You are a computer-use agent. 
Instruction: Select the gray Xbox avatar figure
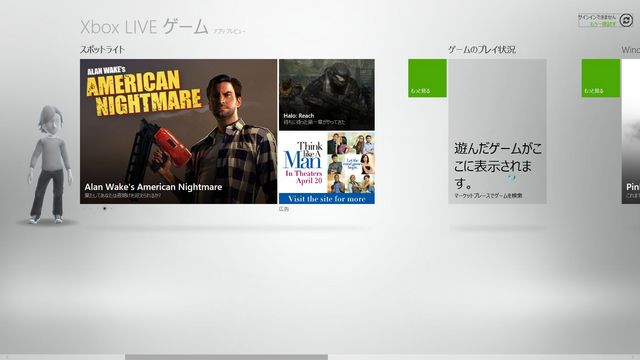pos(50,164)
